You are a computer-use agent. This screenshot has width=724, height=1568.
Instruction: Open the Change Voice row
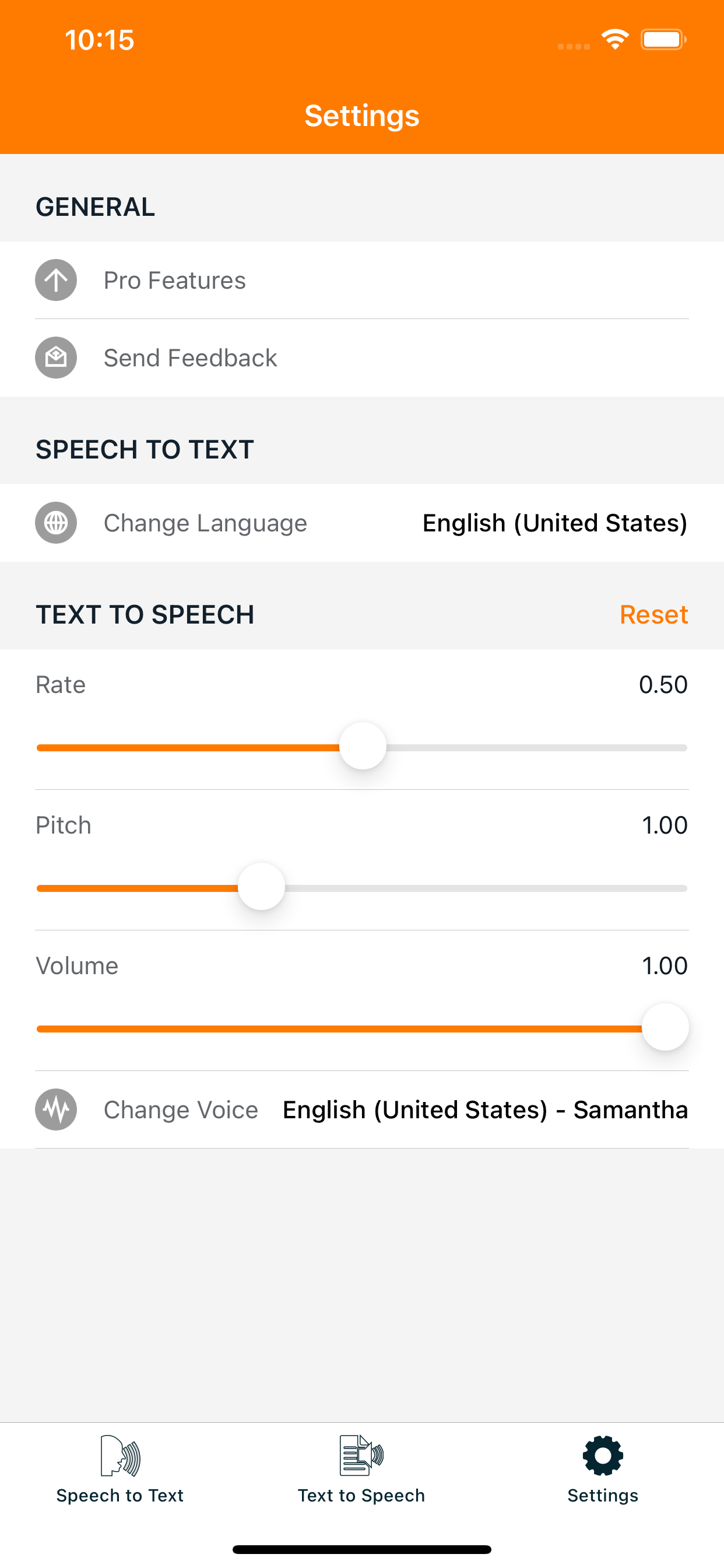pos(362,1109)
